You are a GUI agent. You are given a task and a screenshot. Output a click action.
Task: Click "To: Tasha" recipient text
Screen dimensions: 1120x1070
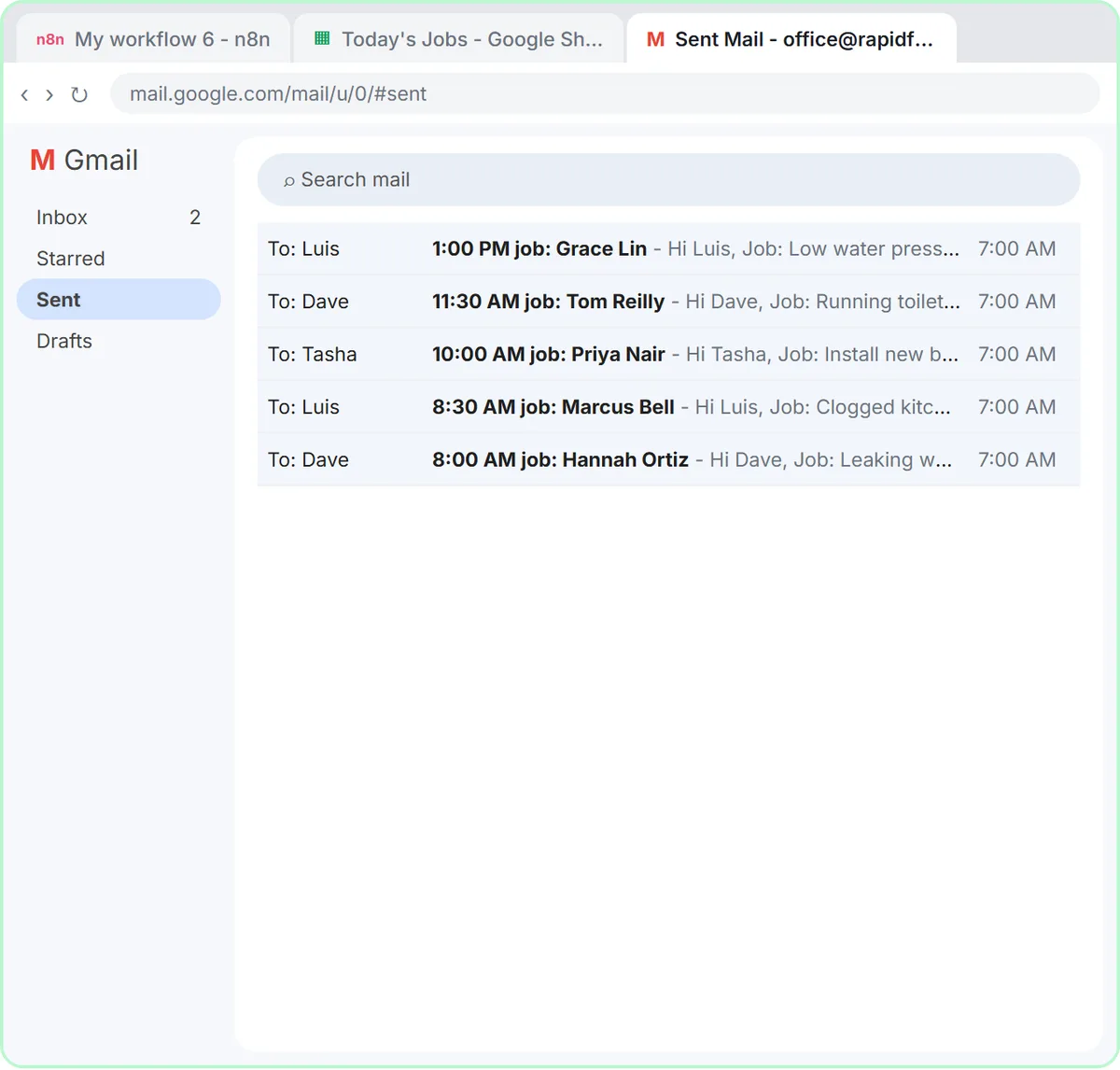point(313,355)
